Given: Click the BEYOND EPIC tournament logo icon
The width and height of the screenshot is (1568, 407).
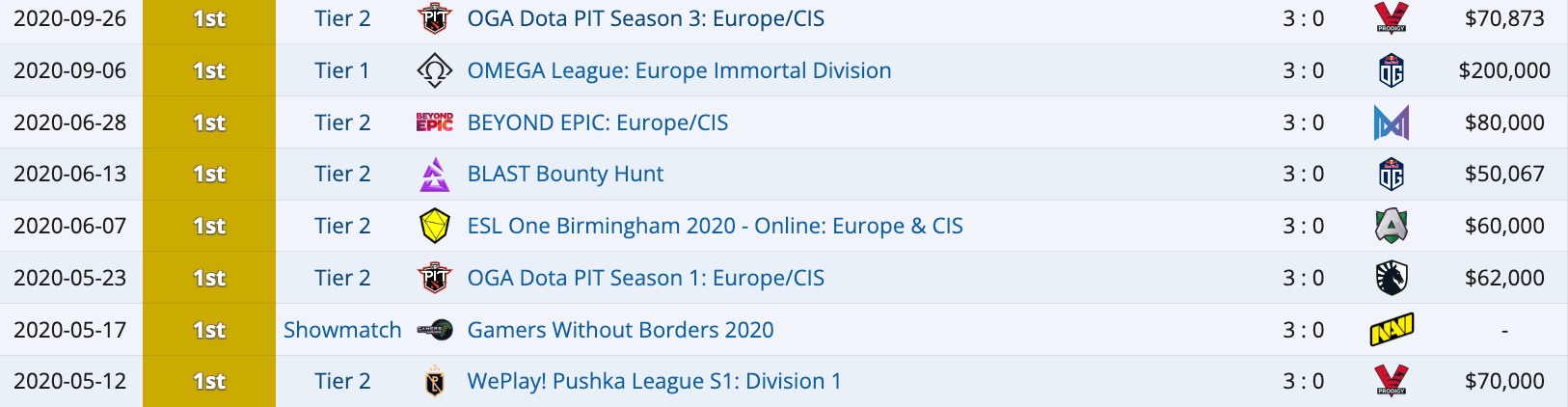Looking at the screenshot, I should pos(435,122).
